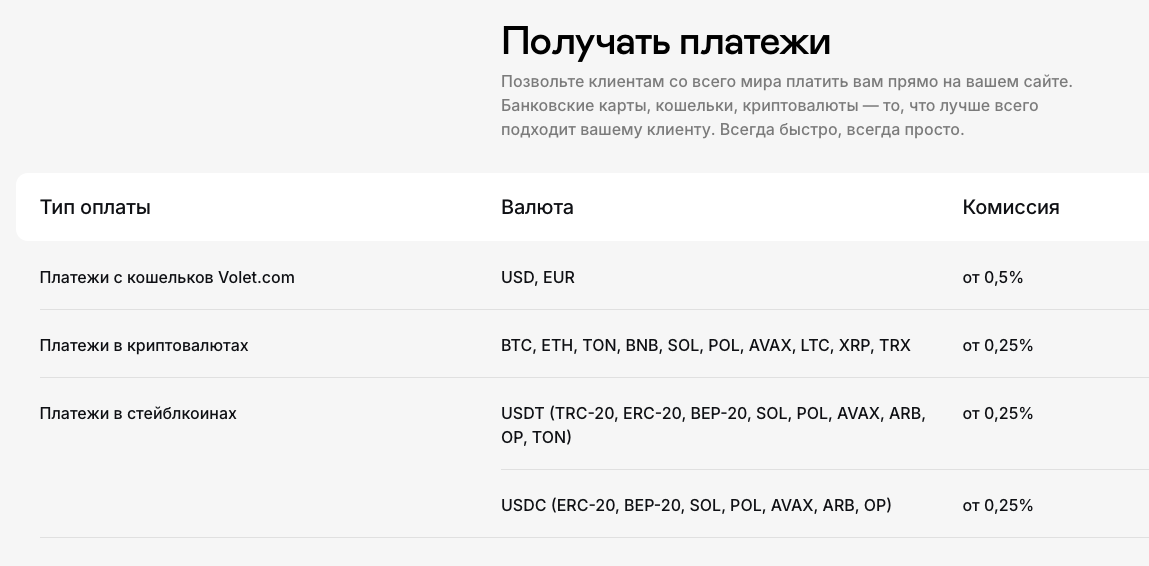This screenshot has height=566, width=1149.
Task: Click BTC ticker in the cryptocurrency row
Action: 516,346
